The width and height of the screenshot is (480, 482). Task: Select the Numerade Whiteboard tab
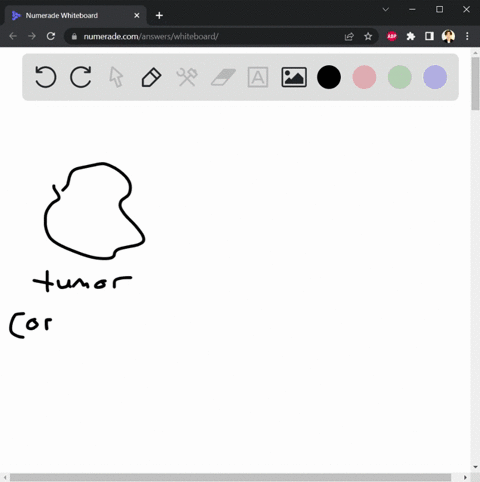pyautogui.click(x=76, y=15)
